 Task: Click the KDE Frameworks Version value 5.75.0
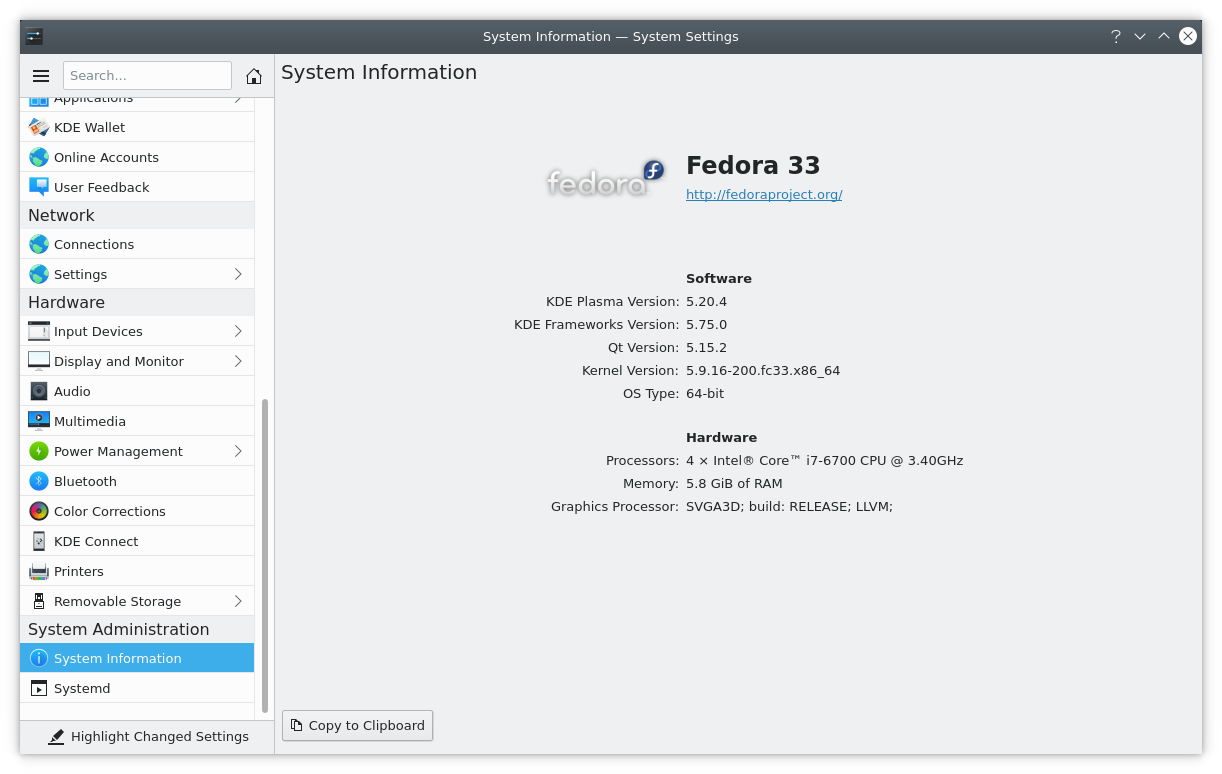pyautogui.click(x=706, y=324)
